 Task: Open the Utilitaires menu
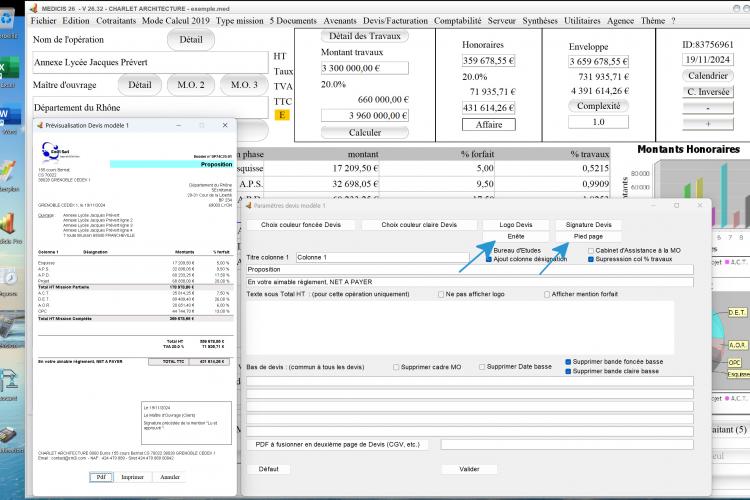(582, 21)
